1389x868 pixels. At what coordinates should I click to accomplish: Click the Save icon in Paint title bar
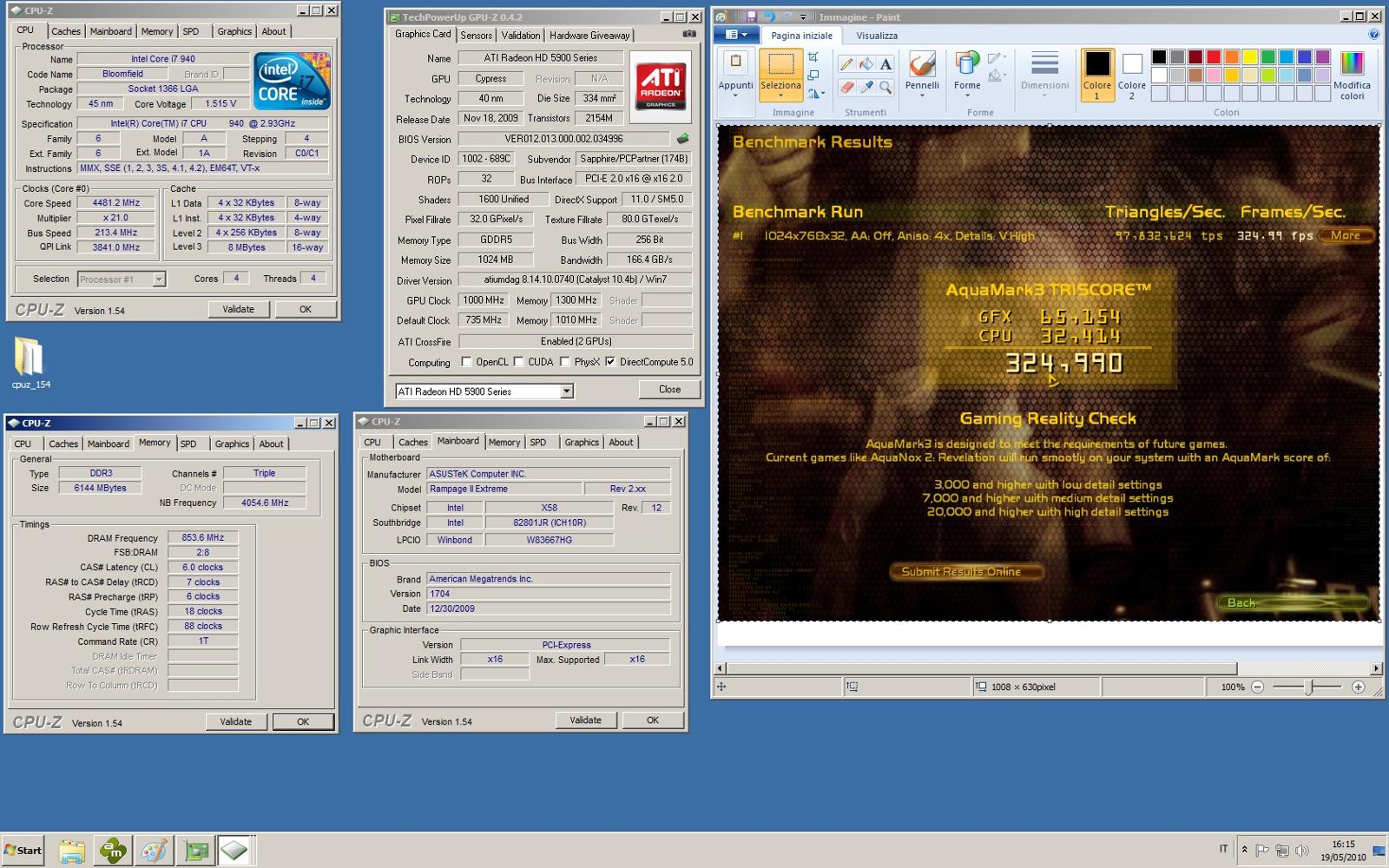coord(752,16)
